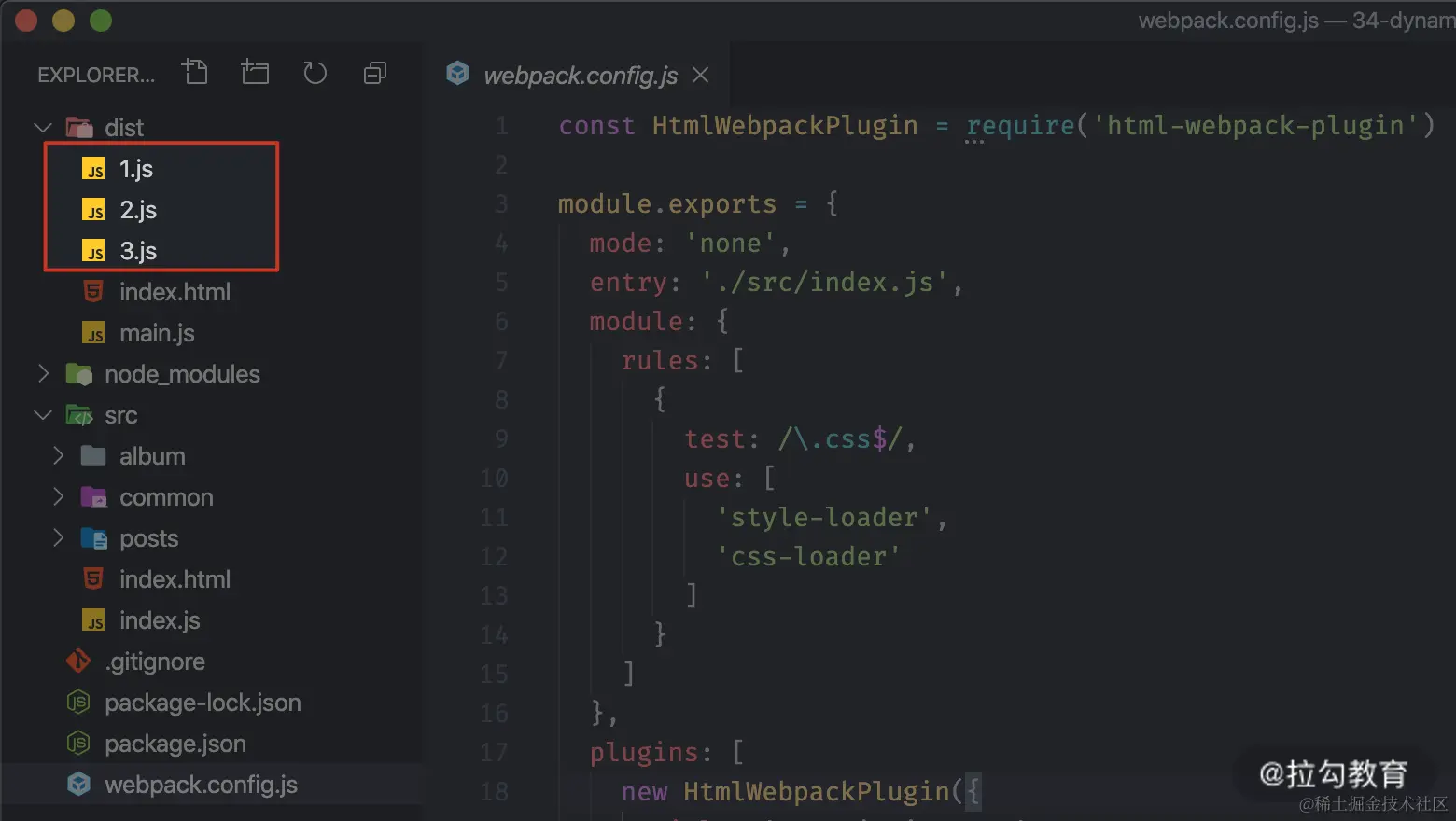Click the JS icon next to 3.js

click(x=93, y=251)
